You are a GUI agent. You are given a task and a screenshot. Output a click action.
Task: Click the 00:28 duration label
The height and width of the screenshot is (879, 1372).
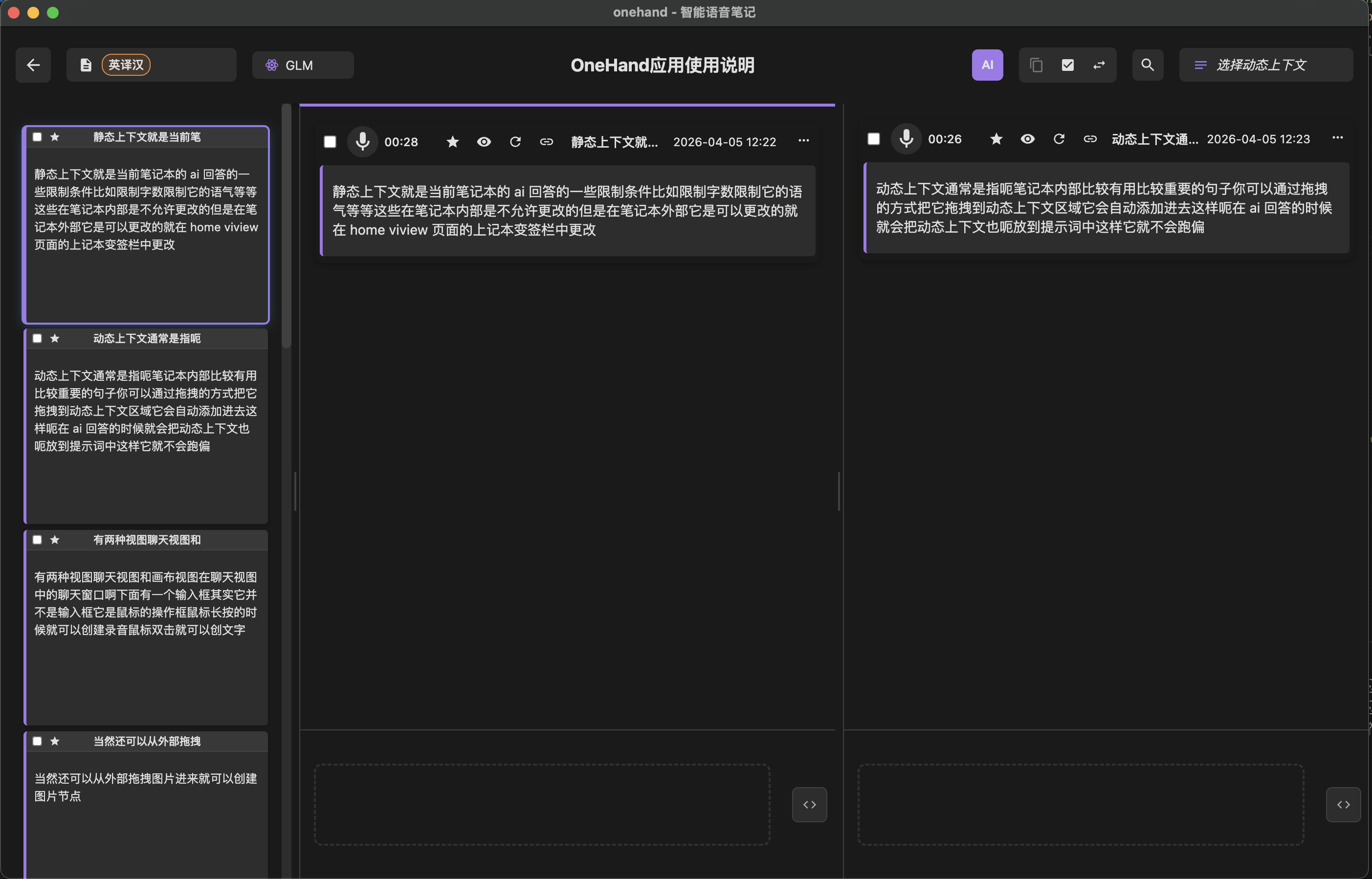tap(401, 142)
